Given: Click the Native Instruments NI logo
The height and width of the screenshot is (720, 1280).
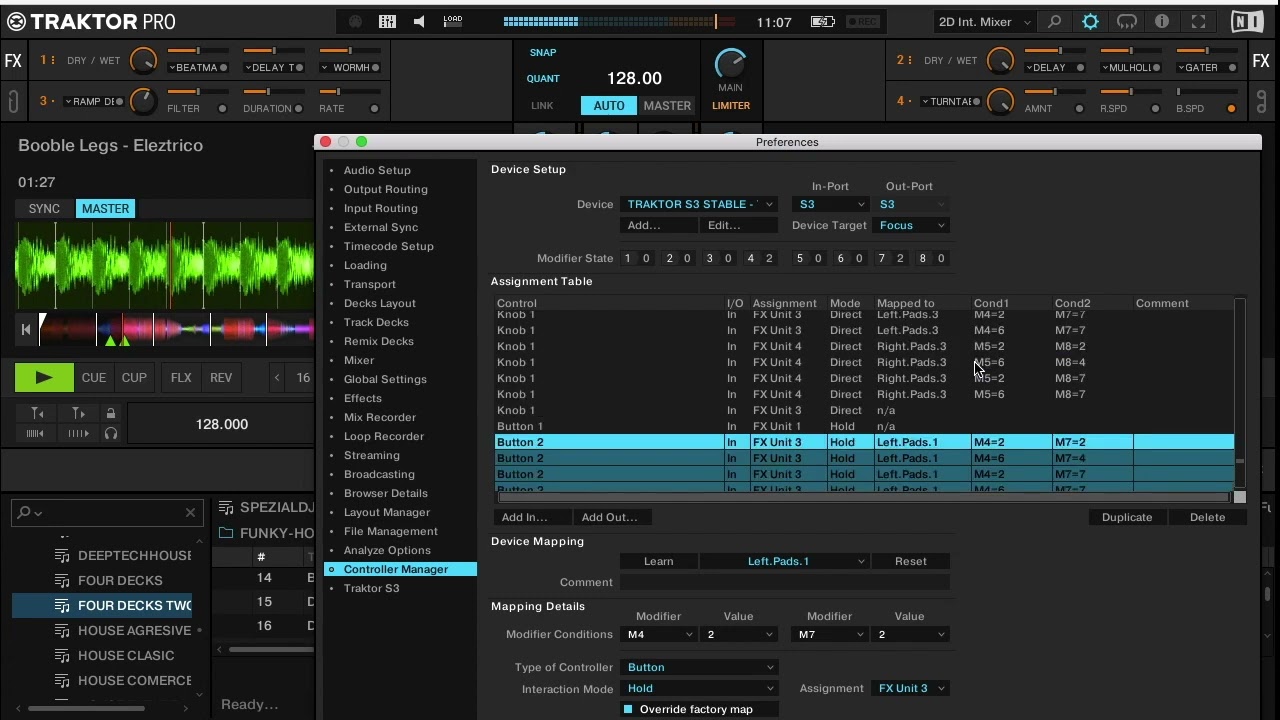Looking at the screenshot, I should coord(1247,22).
